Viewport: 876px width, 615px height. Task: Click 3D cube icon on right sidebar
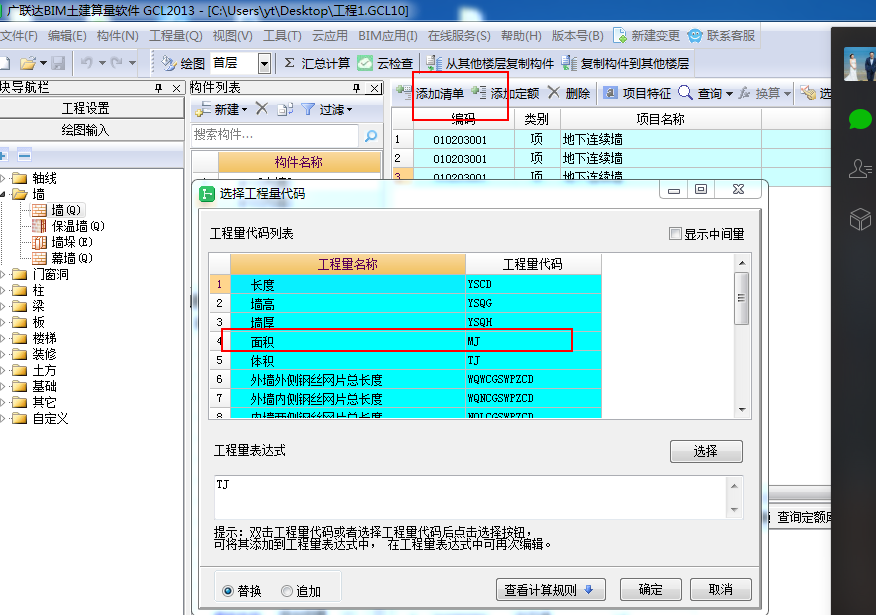tap(860, 218)
